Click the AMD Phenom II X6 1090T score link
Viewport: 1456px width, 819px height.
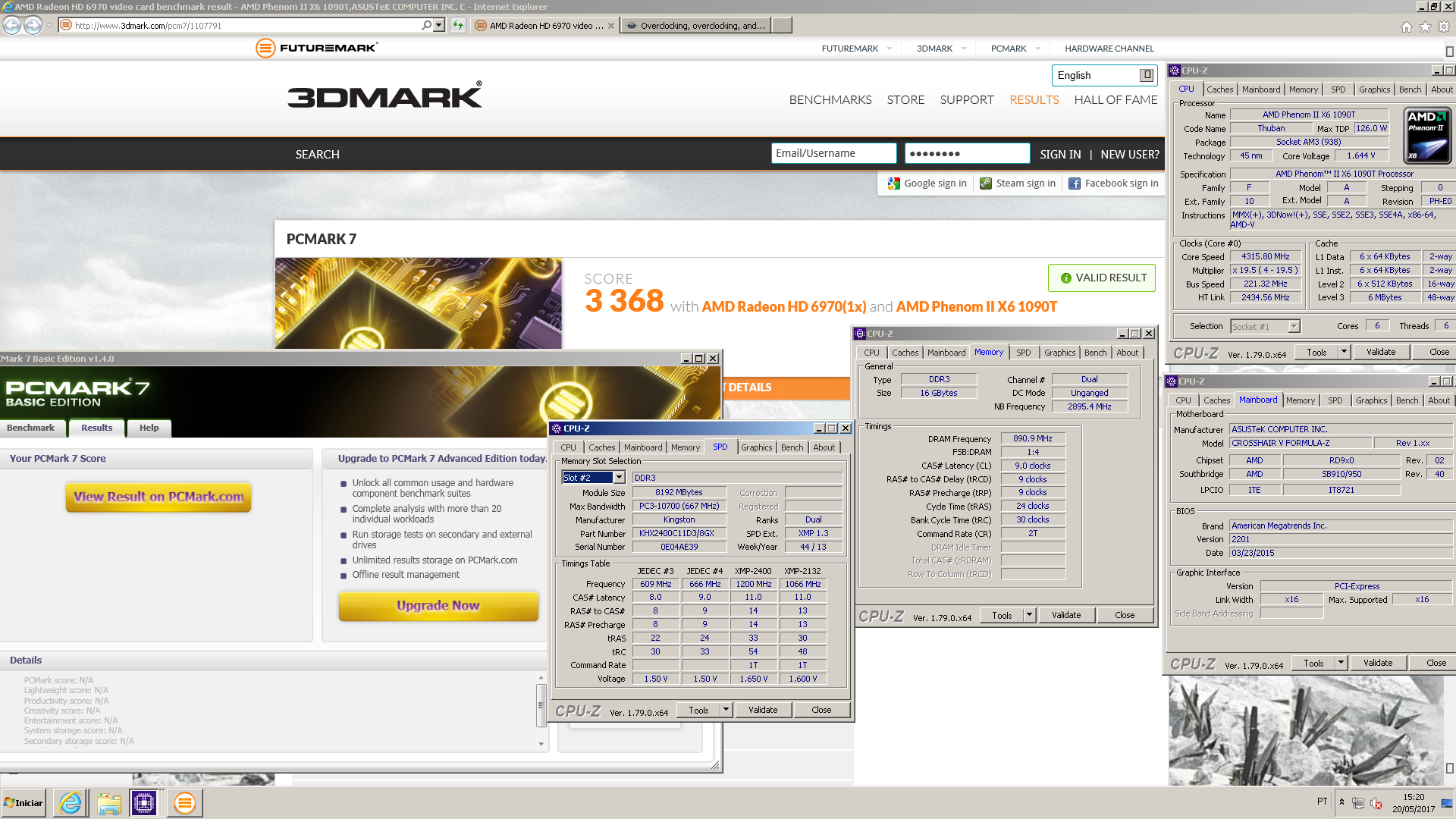tap(977, 306)
